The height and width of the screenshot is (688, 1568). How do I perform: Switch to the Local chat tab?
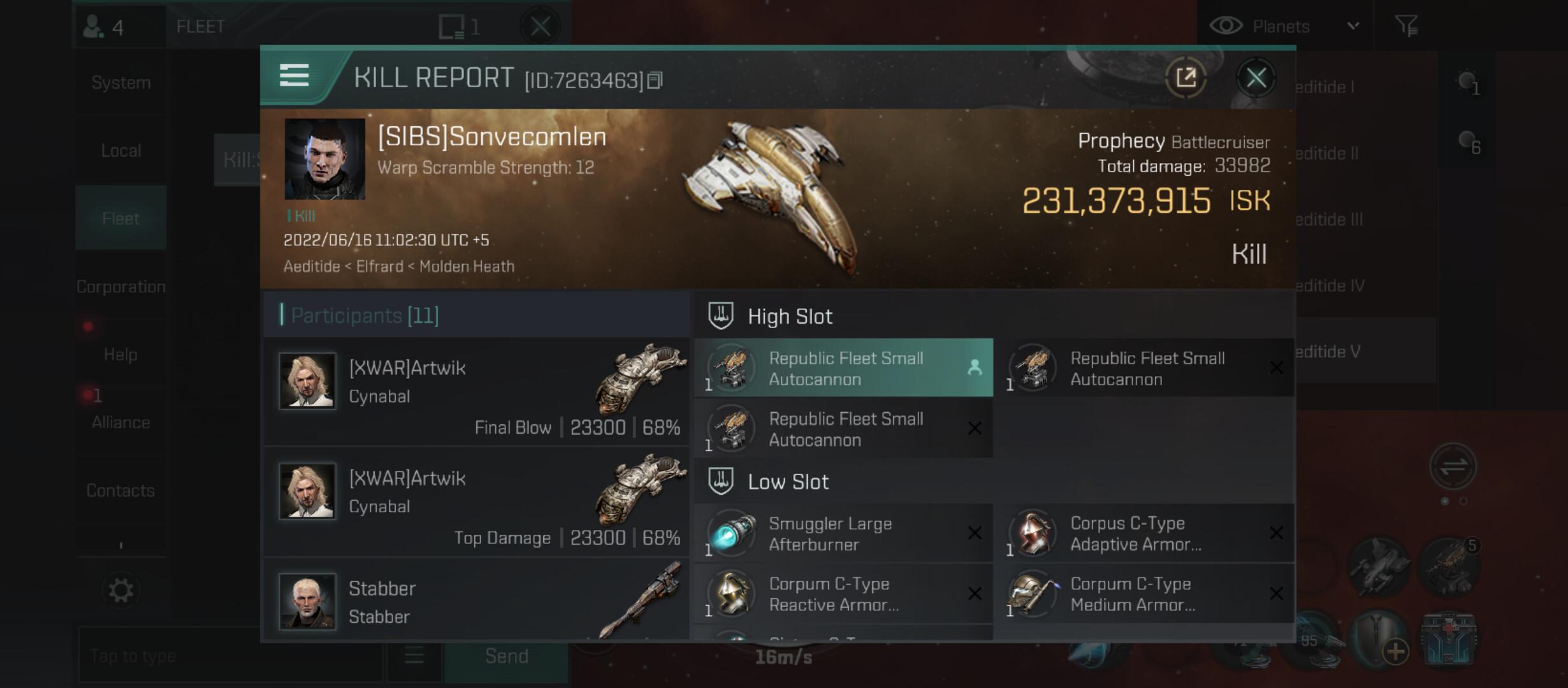click(x=120, y=151)
